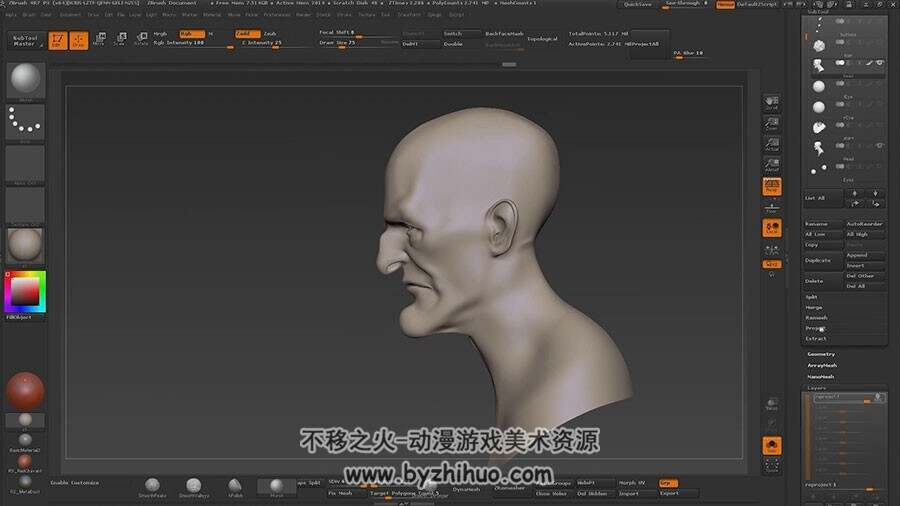The width and height of the screenshot is (900, 506).
Task: Toggle the M material channel
Action: tap(211, 34)
